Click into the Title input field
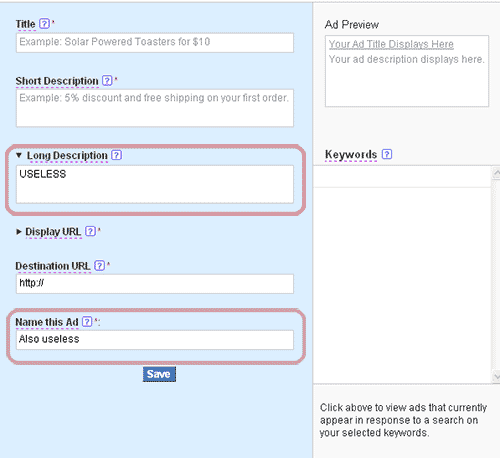Viewport: 500px width, 458px height. [x=155, y=43]
